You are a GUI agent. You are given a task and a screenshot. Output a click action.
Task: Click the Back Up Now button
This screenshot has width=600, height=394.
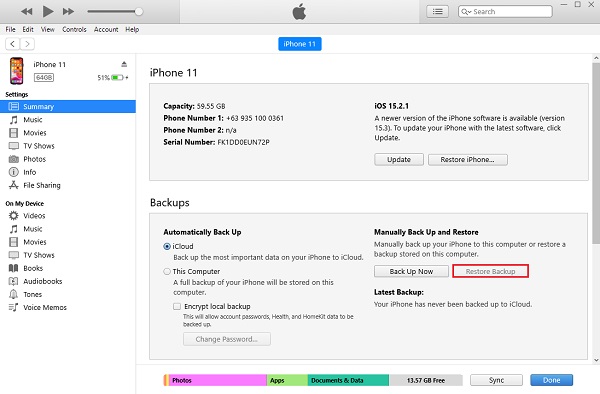click(411, 271)
